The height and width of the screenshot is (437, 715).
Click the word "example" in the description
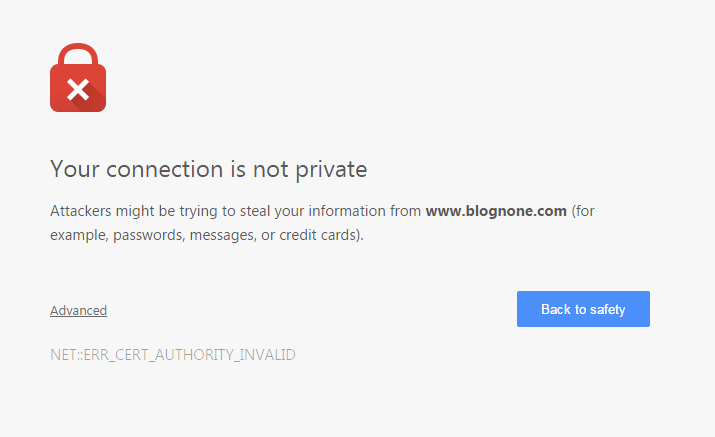click(78, 236)
